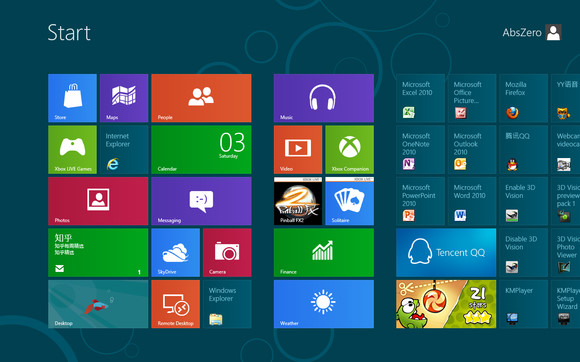The height and width of the screenshot is (362, 580).
Task: Click the AbsZero user name
Action: point(522,33)
